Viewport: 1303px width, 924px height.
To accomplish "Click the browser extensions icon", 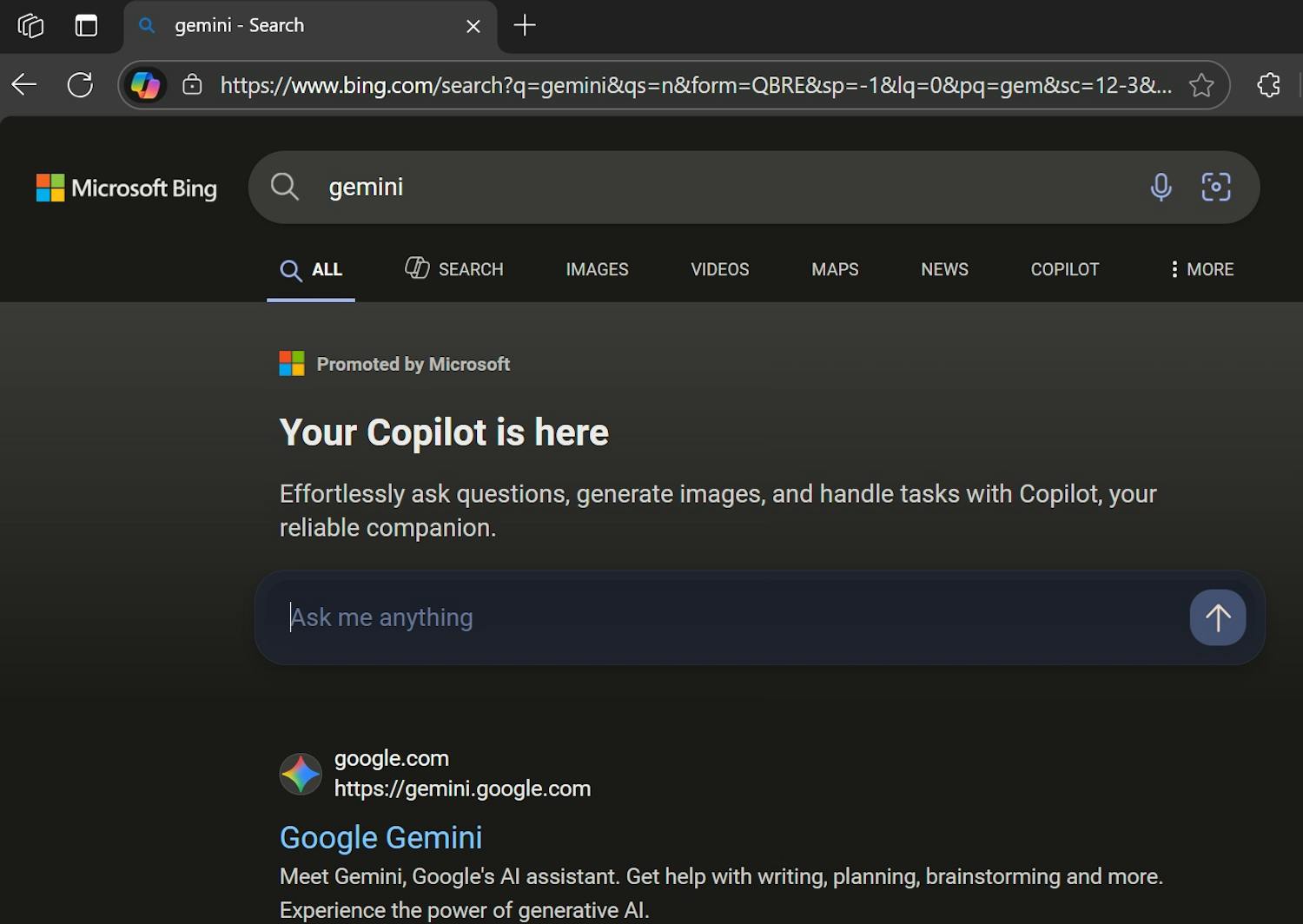I will [x=1268, y=84].
